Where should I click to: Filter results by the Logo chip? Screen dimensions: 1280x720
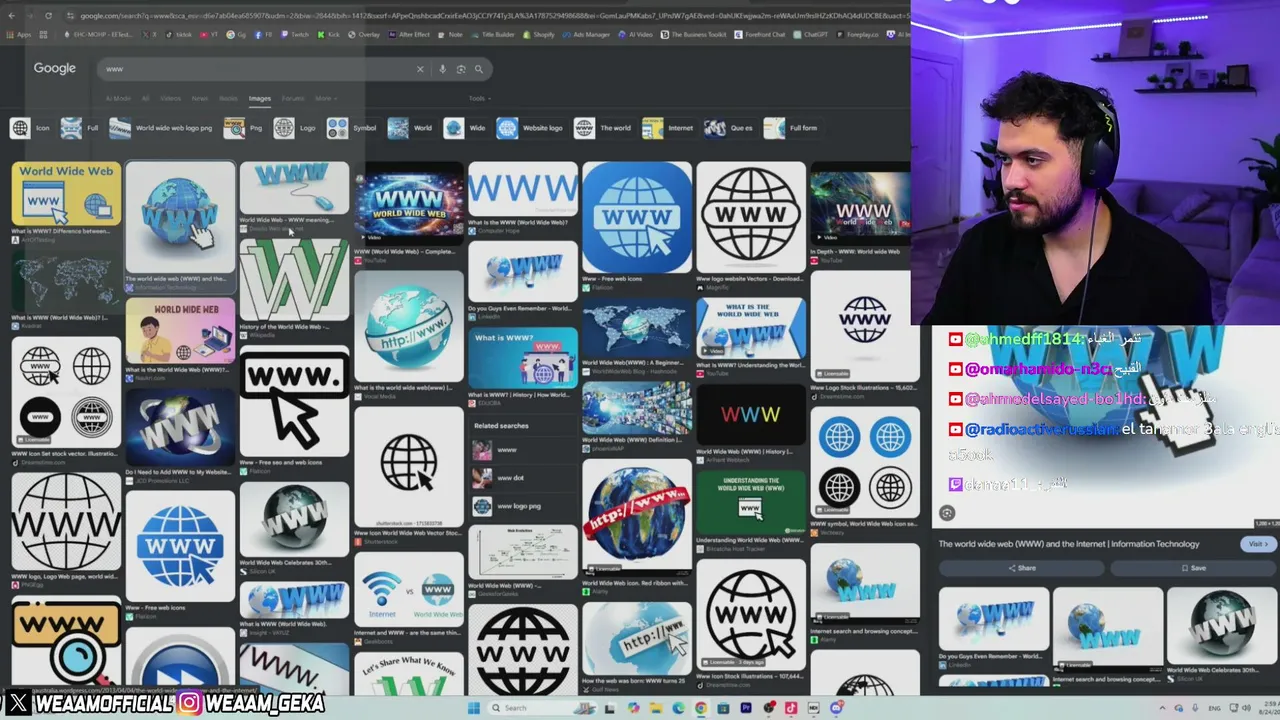coord(296,128)
